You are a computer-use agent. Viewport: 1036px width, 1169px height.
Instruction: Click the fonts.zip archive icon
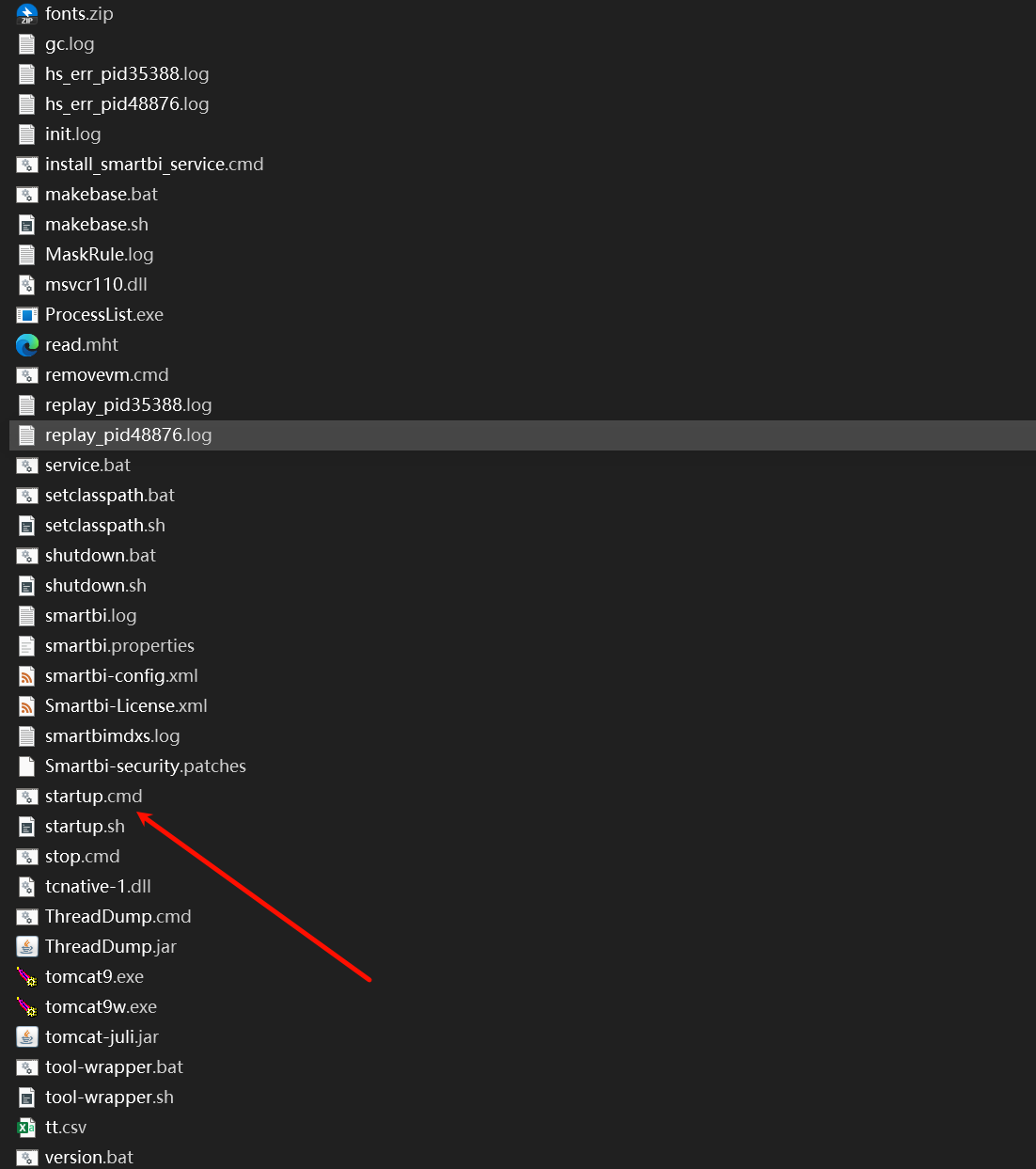27,14
